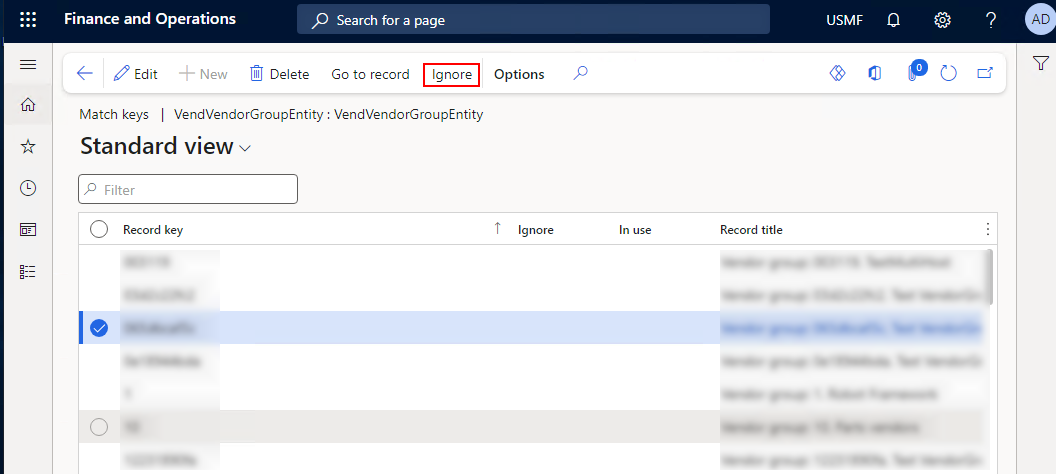Viewport: 1056px width, 474px height.
Task: Click the In use column header
Action: (635, 230)
